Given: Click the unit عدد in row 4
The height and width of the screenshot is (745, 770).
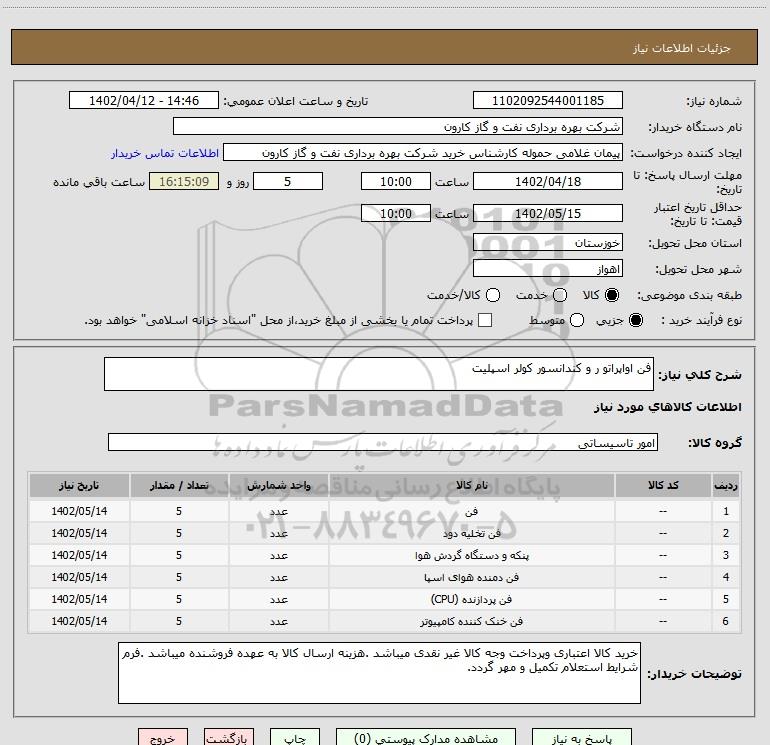Looking at the screenshot, I should 278,578.
